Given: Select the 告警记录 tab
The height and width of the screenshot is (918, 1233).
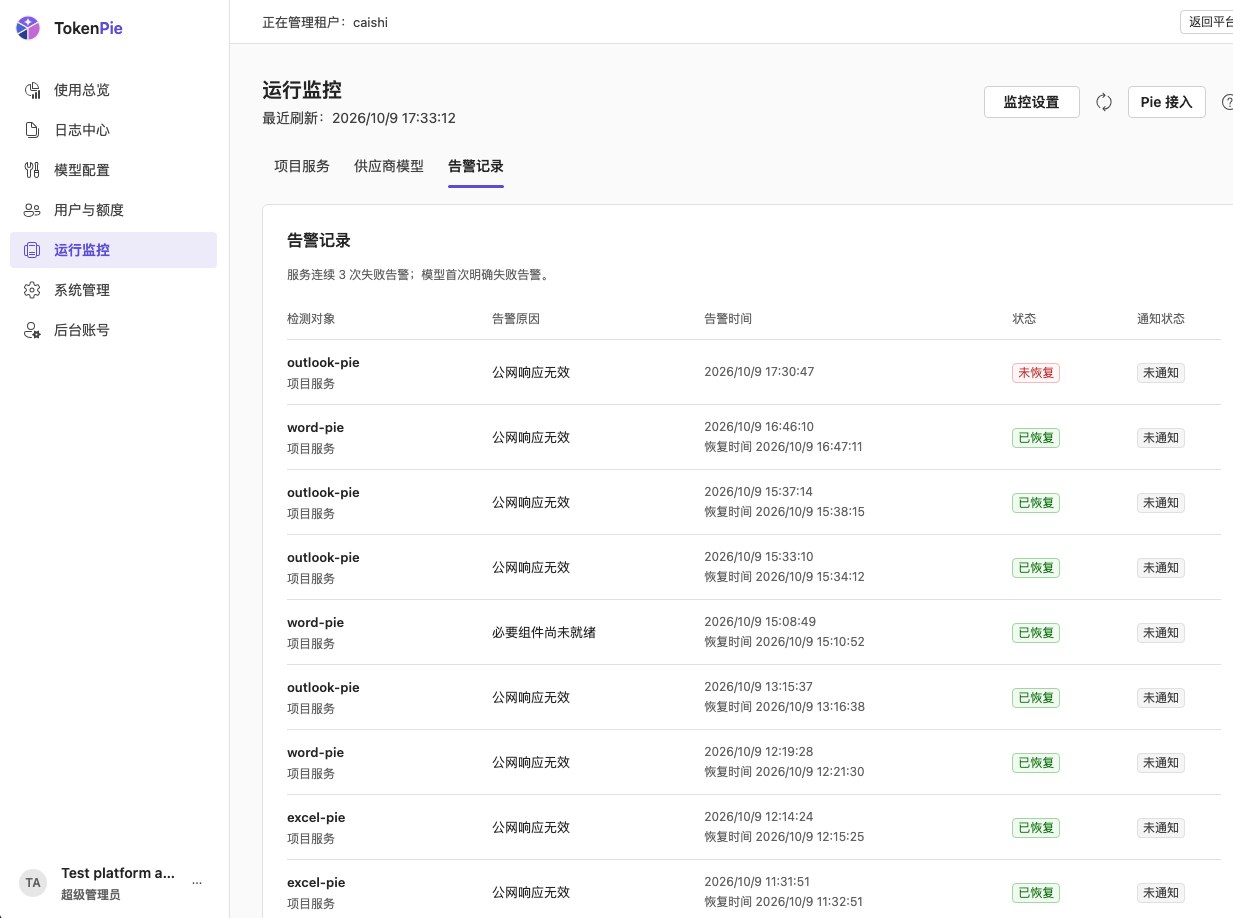Looking at the screenshot, I should click(476, 166).
